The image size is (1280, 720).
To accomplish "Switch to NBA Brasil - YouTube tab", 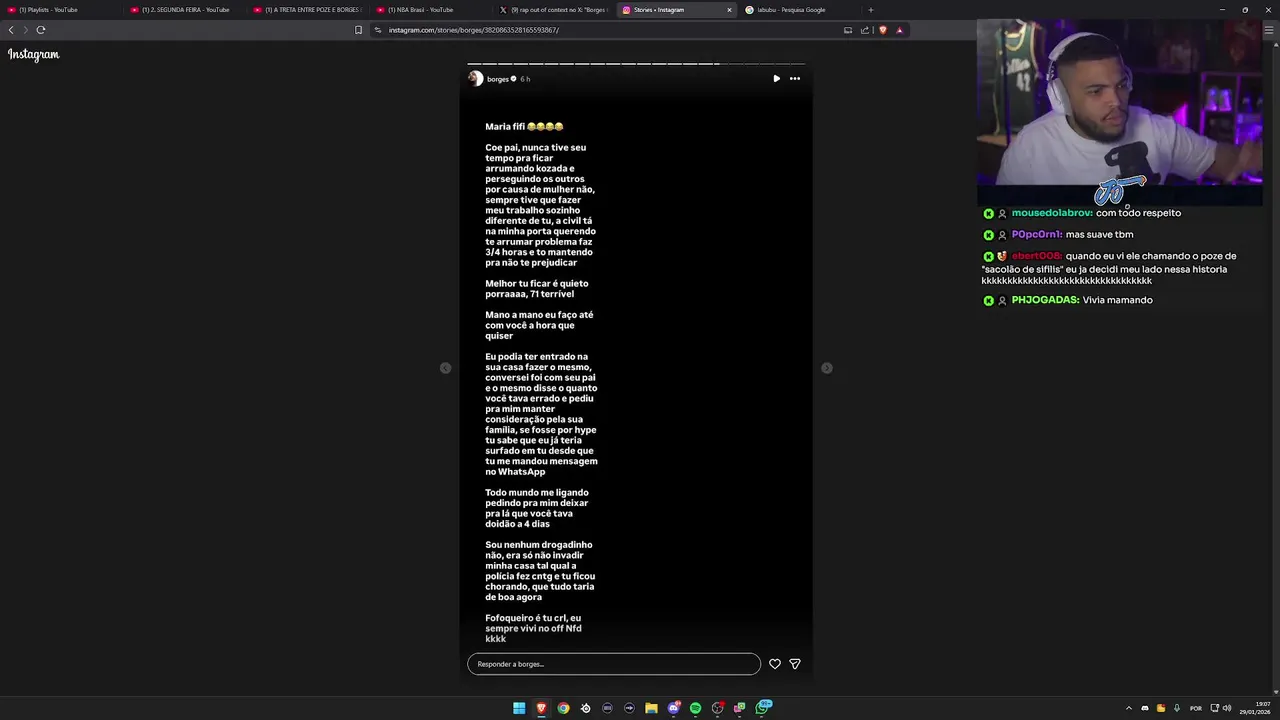I will click(x=429, y=10).
